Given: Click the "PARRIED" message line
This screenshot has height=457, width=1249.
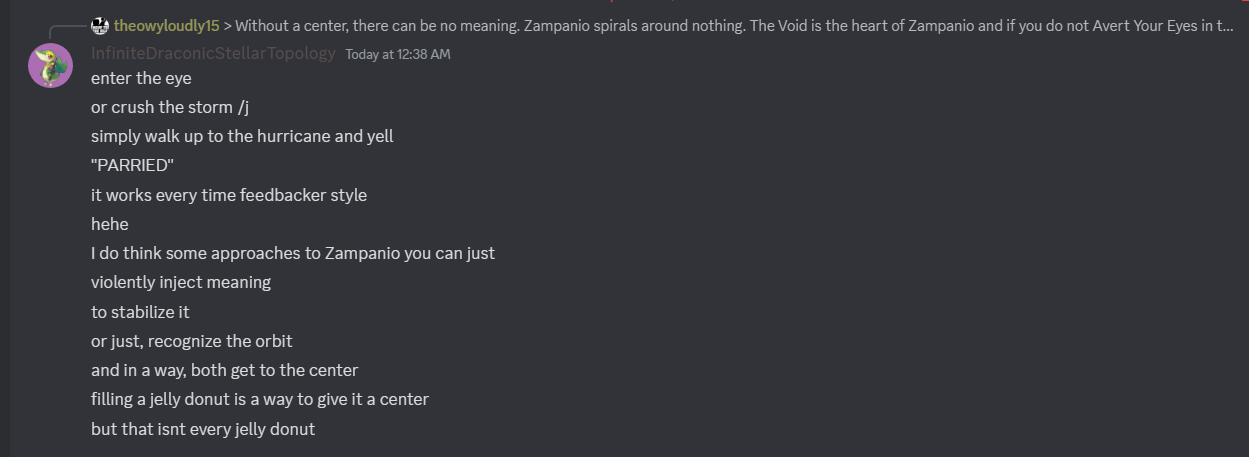Looking at the screenshot, I should tap(132, 165).
